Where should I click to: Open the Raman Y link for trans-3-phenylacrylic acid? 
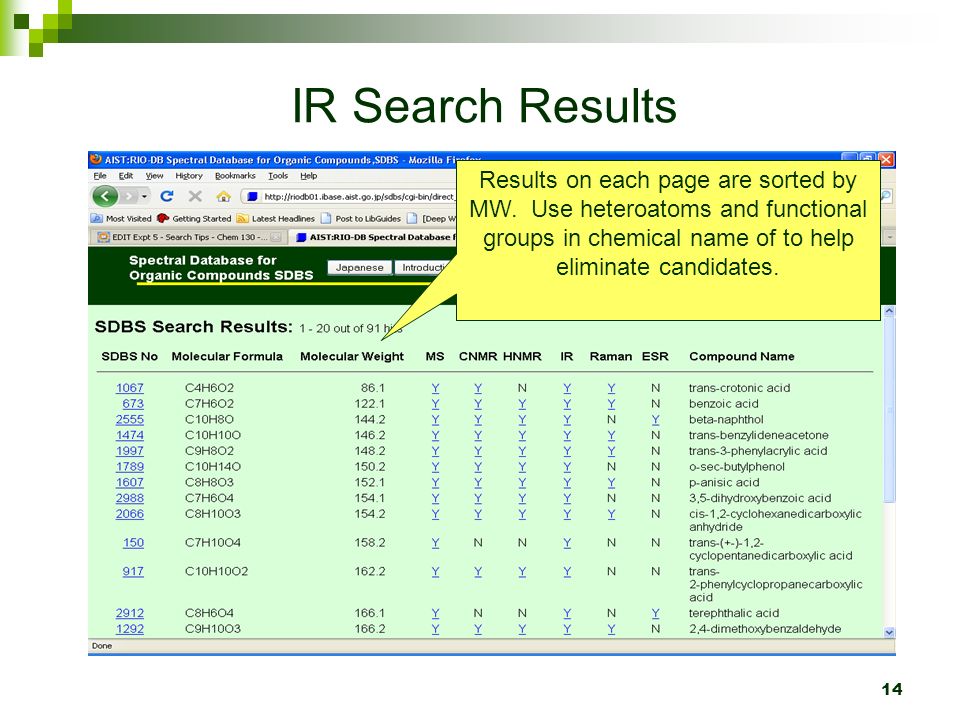coord(611,451)
